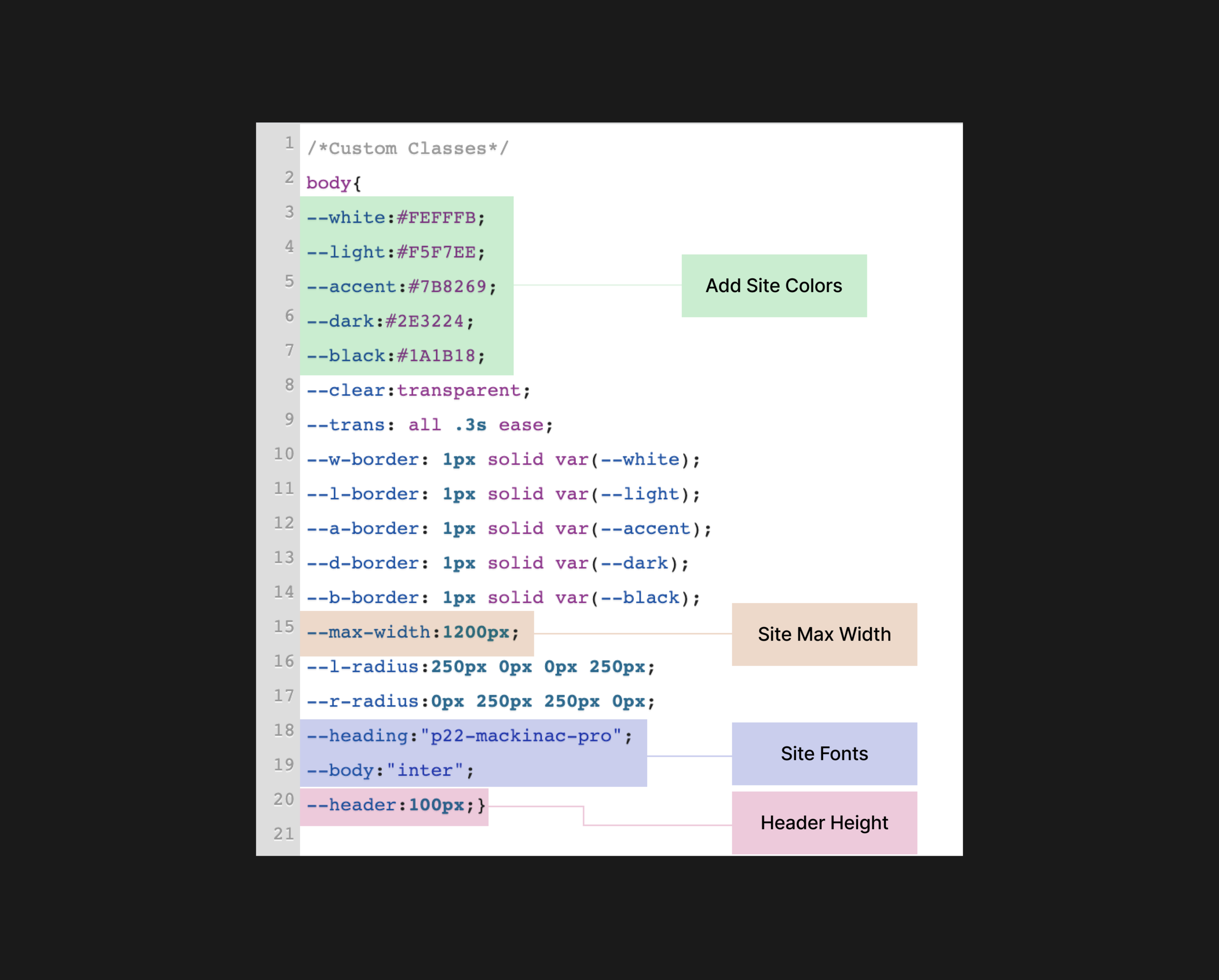Click the Add Site Colors label box
This screenshot has height=980, width=1219.
tap(773, 286)
